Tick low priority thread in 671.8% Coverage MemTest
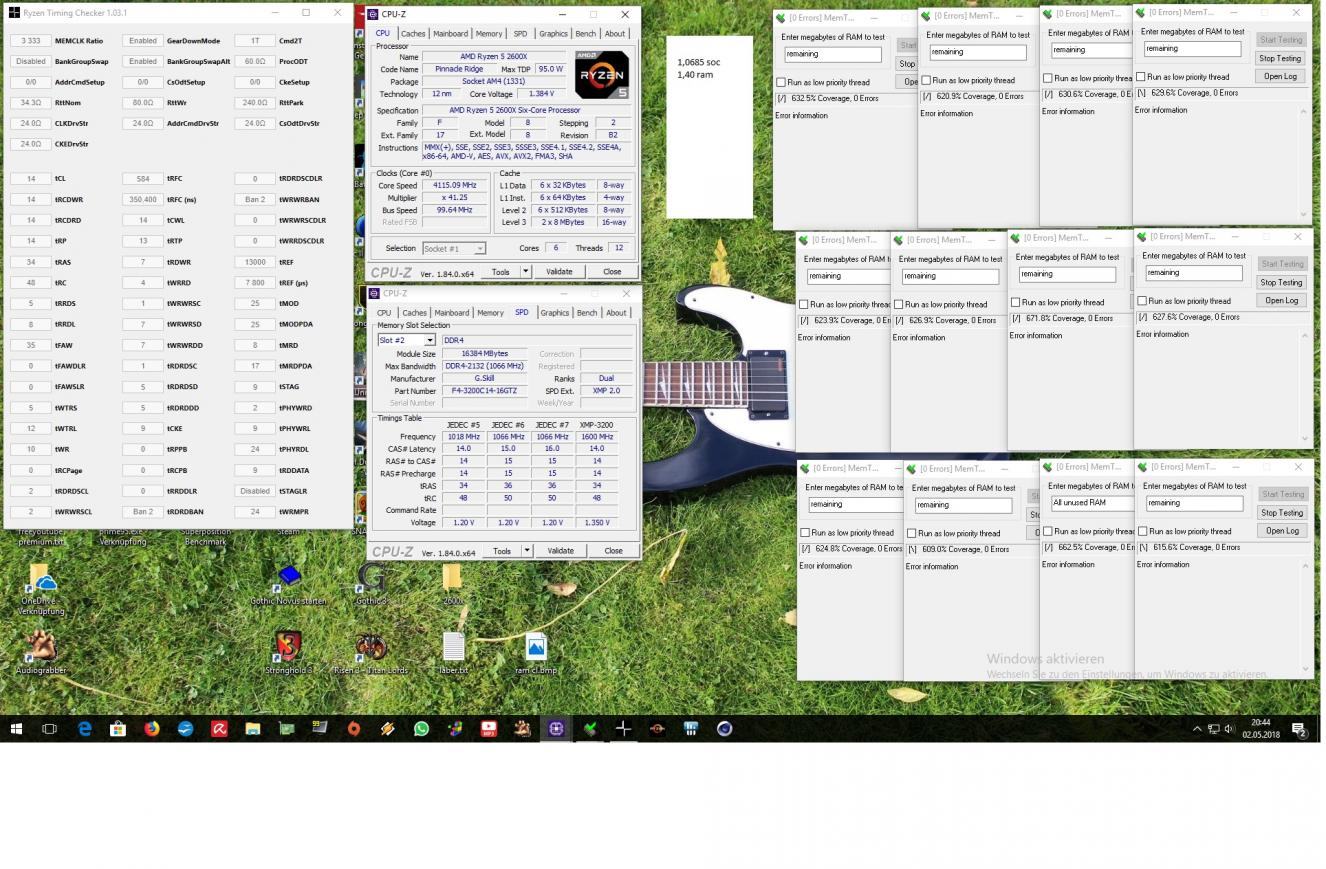Viewport: 1326px width, 869px height. tap(1015, 302)
